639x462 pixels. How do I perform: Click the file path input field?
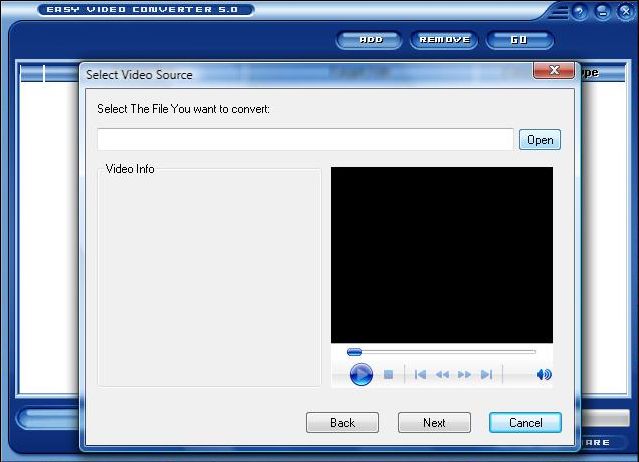[x=305, y=140]
